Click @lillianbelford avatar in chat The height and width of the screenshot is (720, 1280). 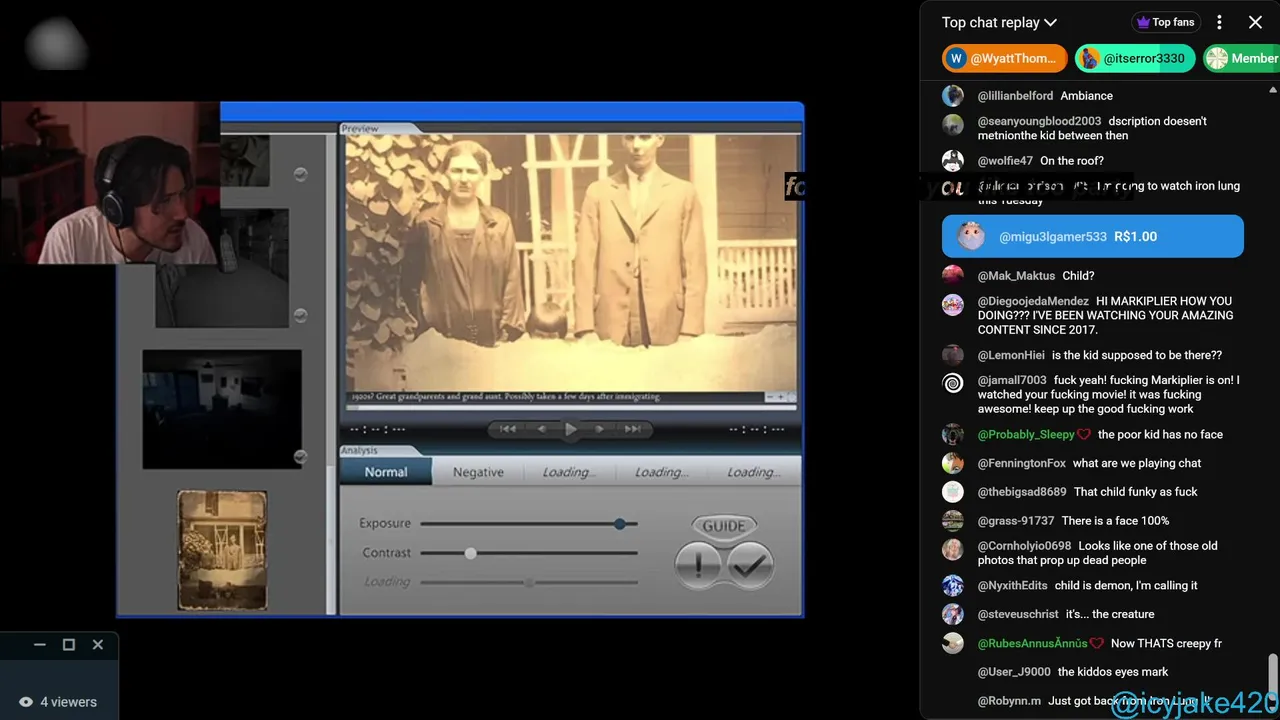(x=953, y=96)
